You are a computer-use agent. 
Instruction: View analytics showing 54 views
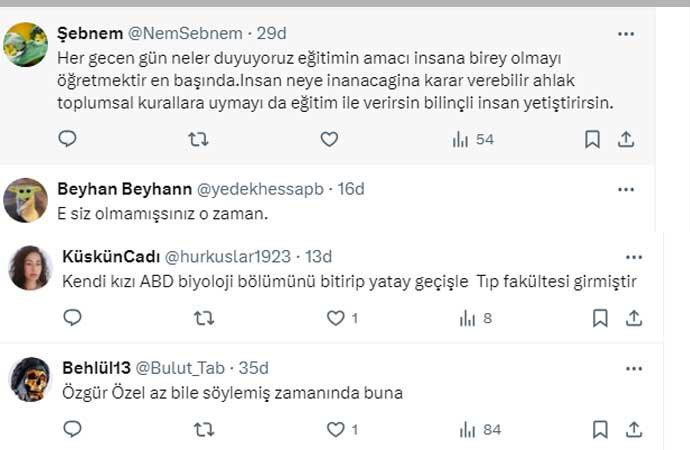pos(473,140)
